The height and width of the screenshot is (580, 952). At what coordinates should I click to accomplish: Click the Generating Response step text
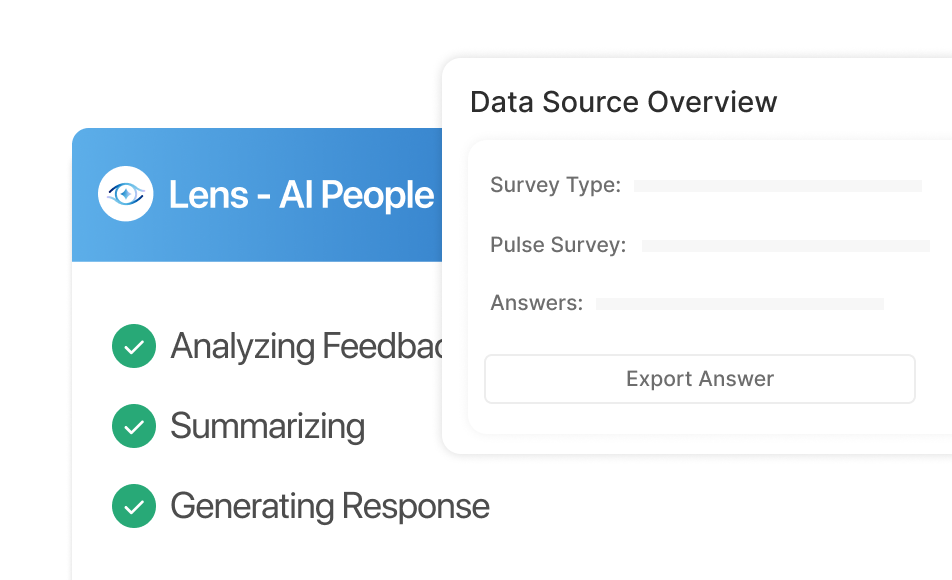(330, 507)
